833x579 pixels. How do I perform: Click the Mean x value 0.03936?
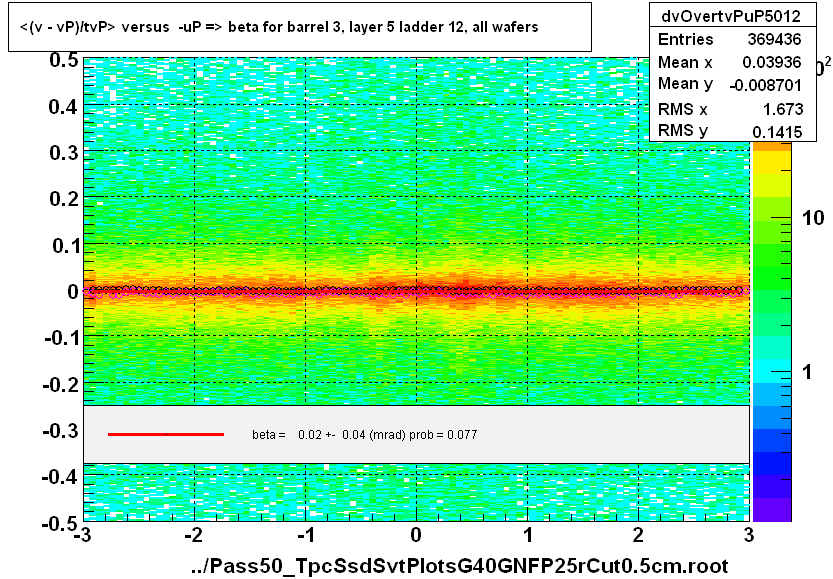(771, 62)
